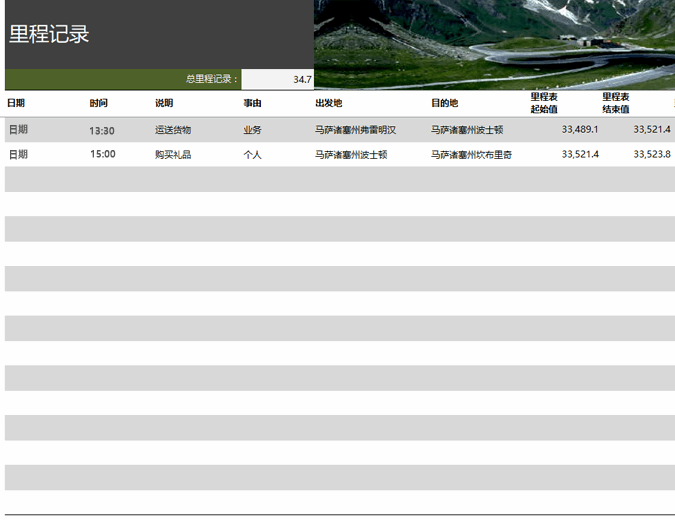The height and width of the screenshot is (520, 675).
Task: Select the 15:00 time cell
Action: (x=102, y=155)
